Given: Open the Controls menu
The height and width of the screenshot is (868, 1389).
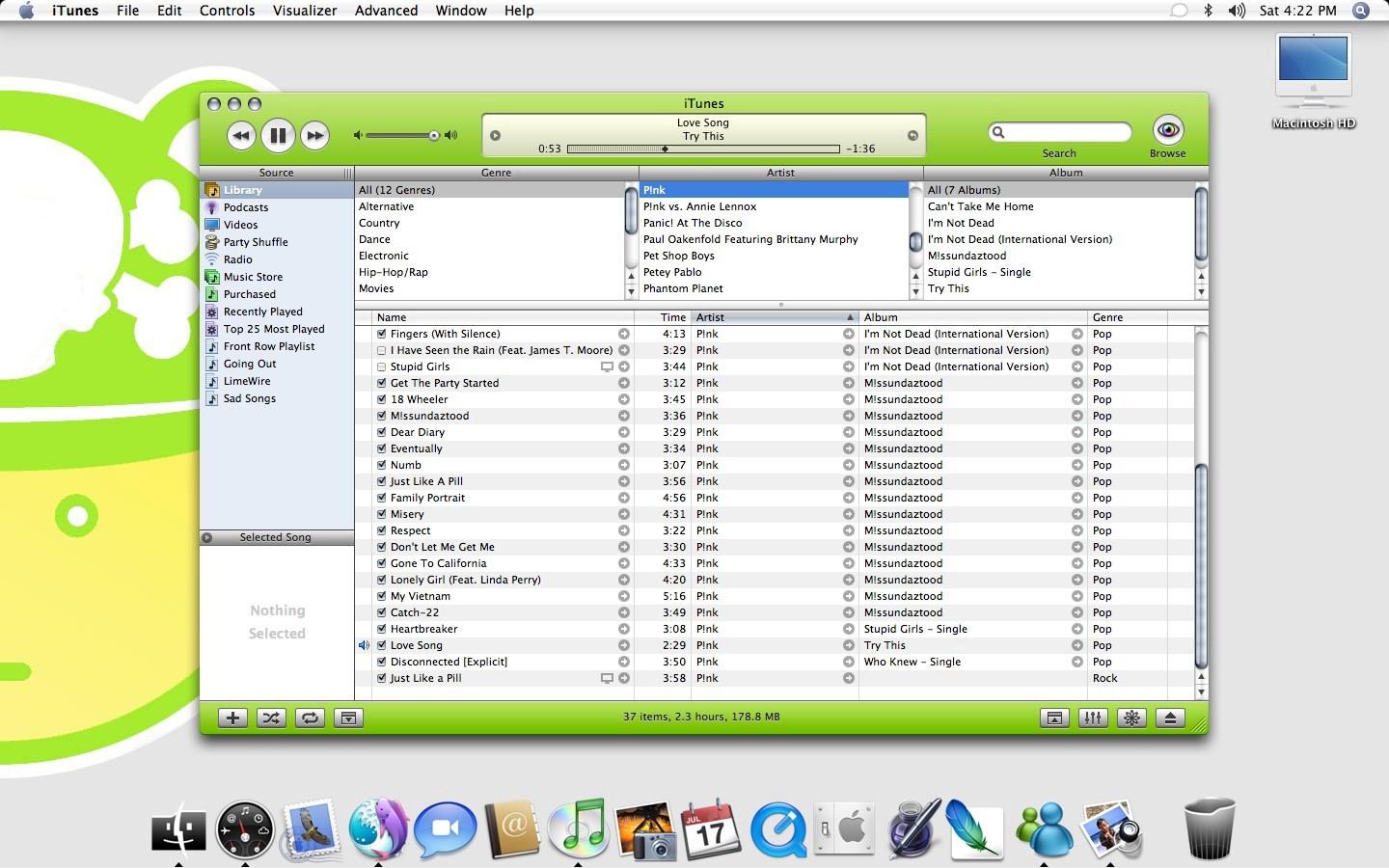Looking at the screenshot, I should [x=228, y=11].
